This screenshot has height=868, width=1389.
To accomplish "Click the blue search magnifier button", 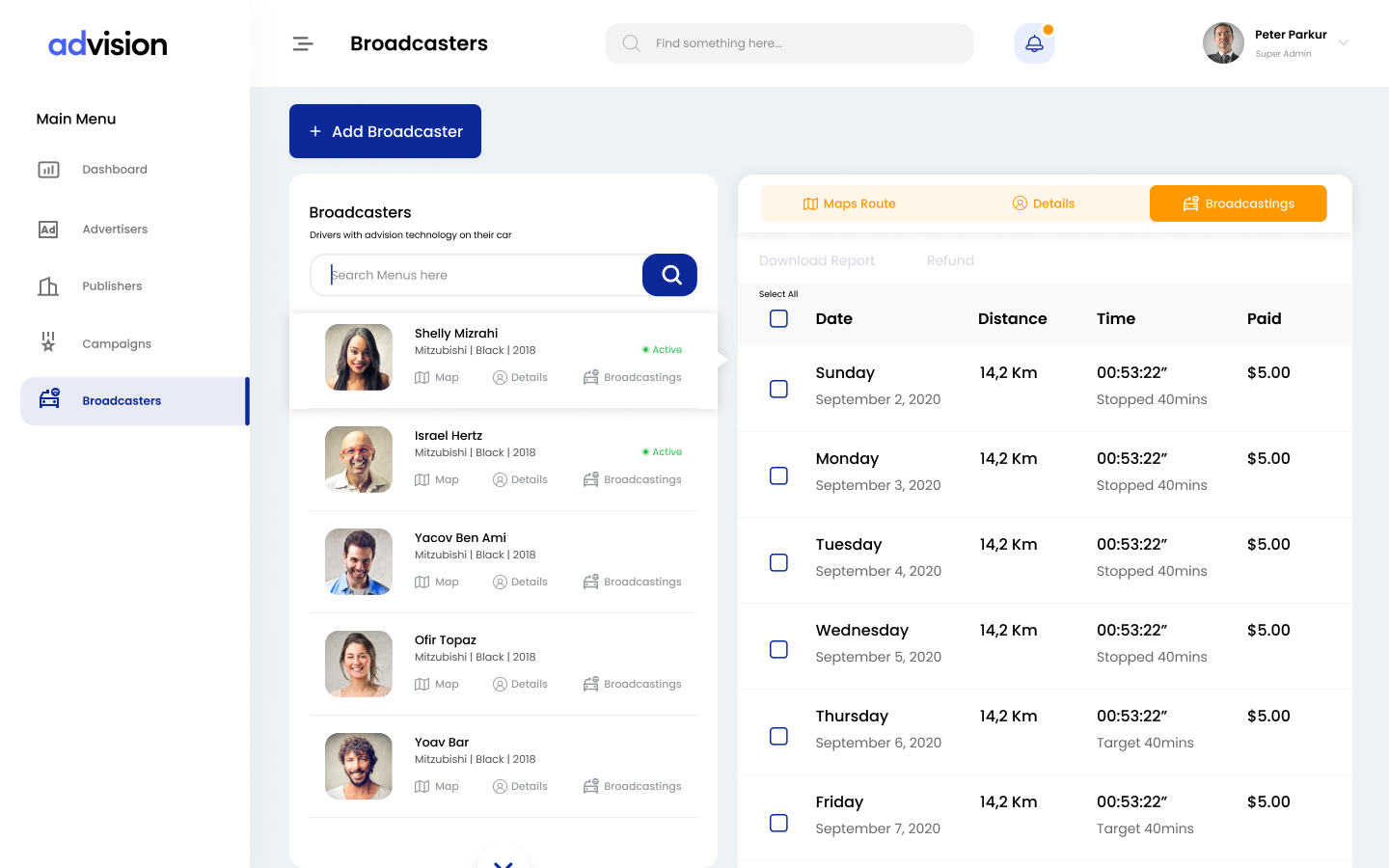I will [x=669, y=275].
